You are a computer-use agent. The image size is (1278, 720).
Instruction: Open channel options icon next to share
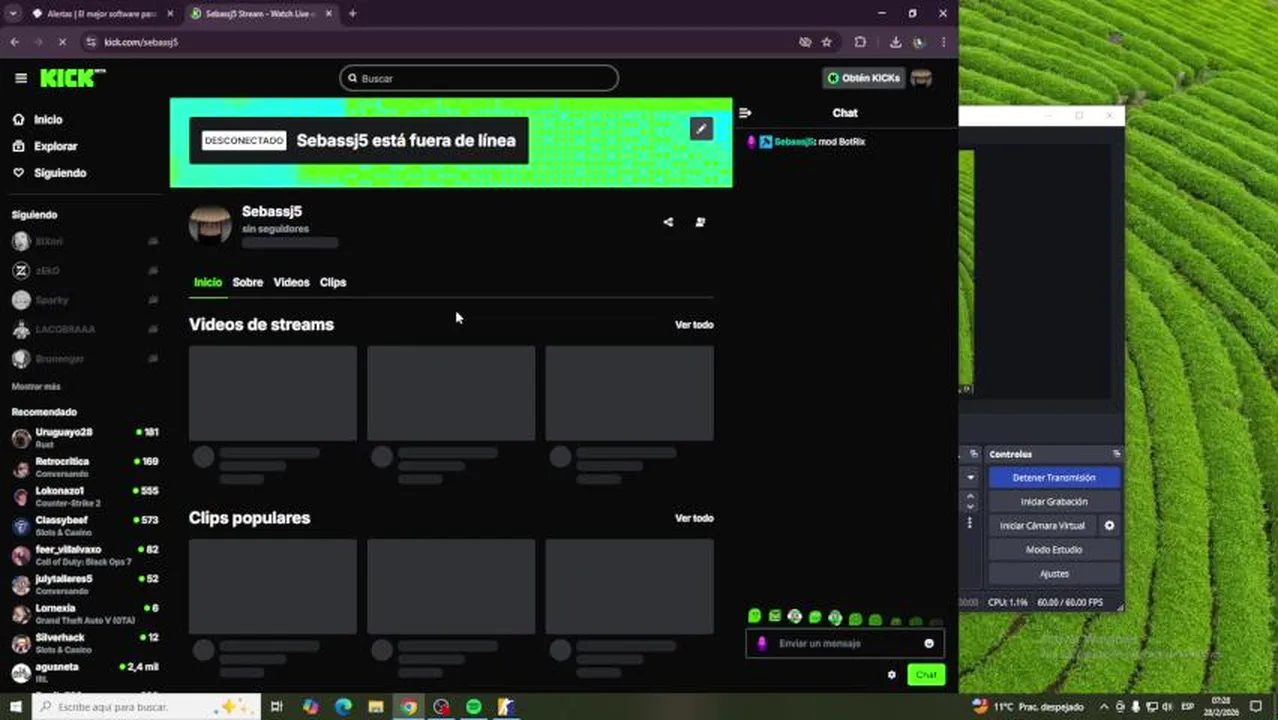pos(700,222)
